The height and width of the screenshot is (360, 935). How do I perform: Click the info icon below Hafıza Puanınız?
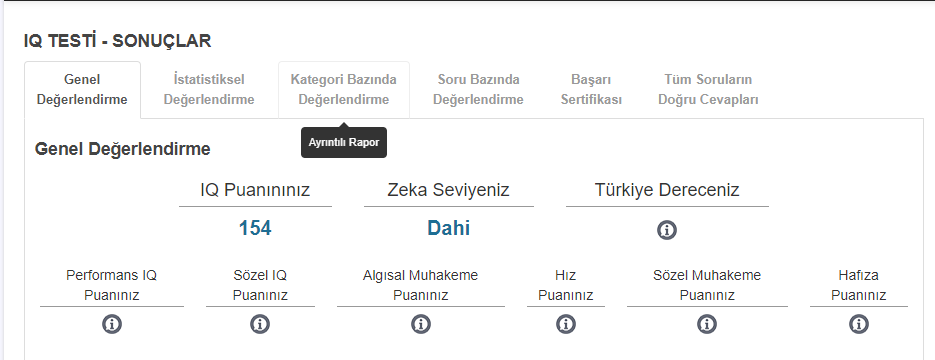[859, 324]
